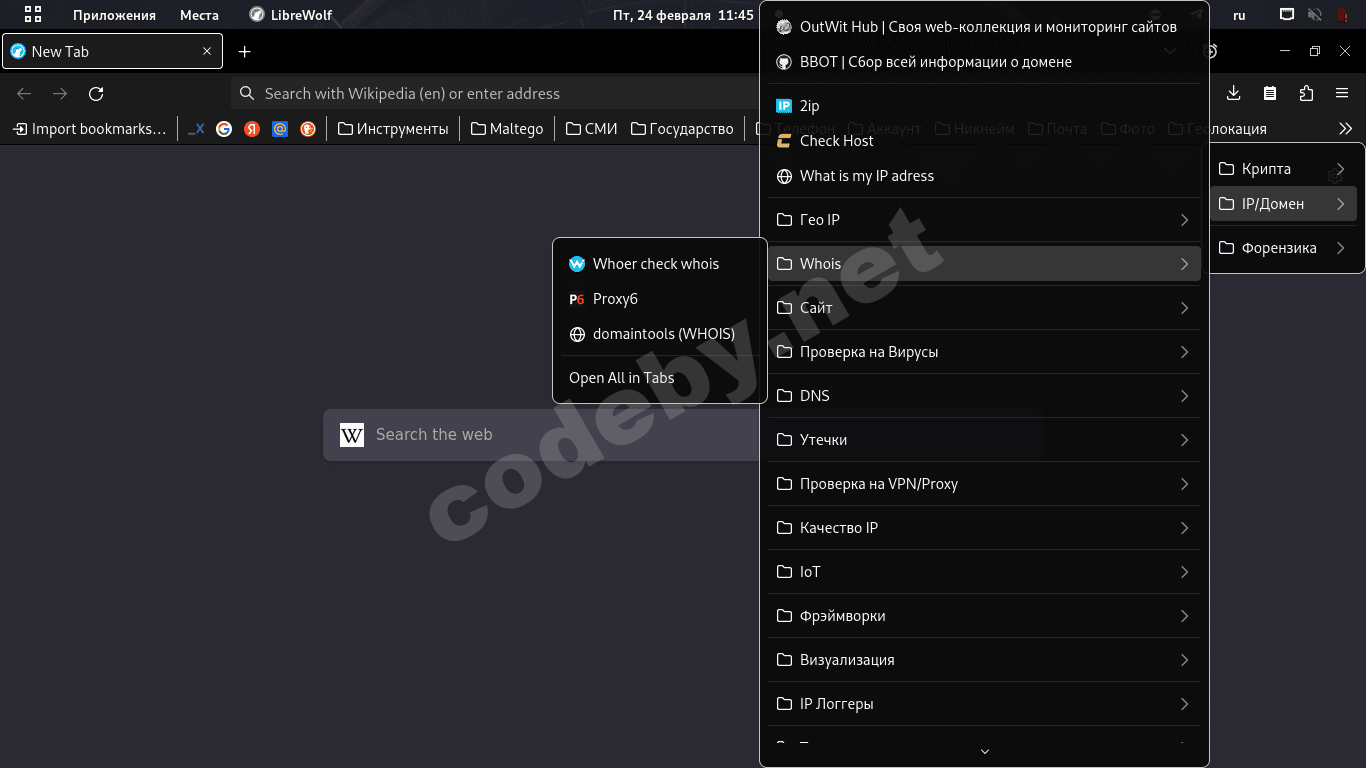This screenshot has height=768, width=1366.
Task: Click the Search the web box
Action: [540, 435]
